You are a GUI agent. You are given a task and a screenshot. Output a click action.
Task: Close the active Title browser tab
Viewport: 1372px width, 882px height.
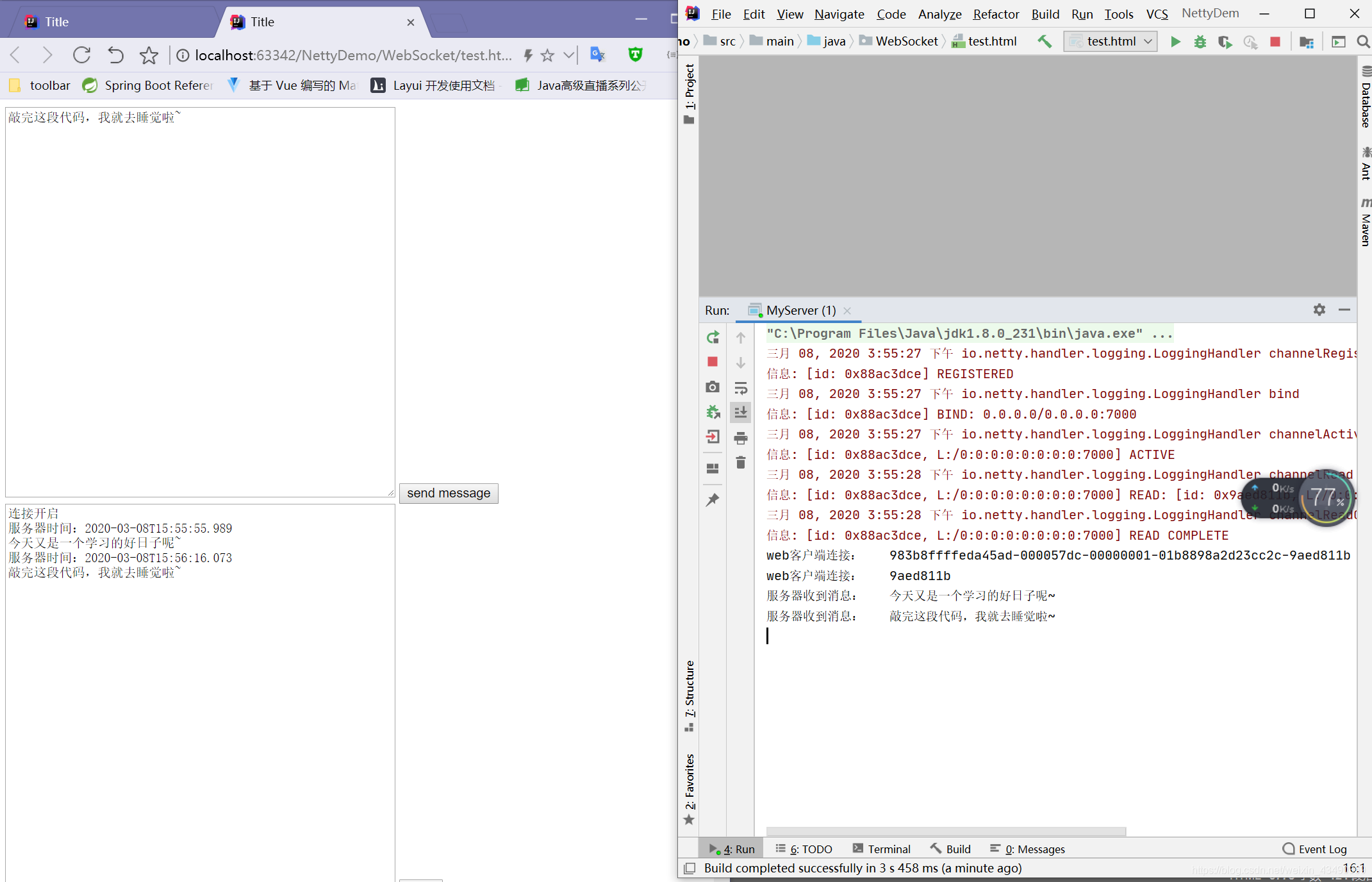pyautogui.click(x=411, y=22)
